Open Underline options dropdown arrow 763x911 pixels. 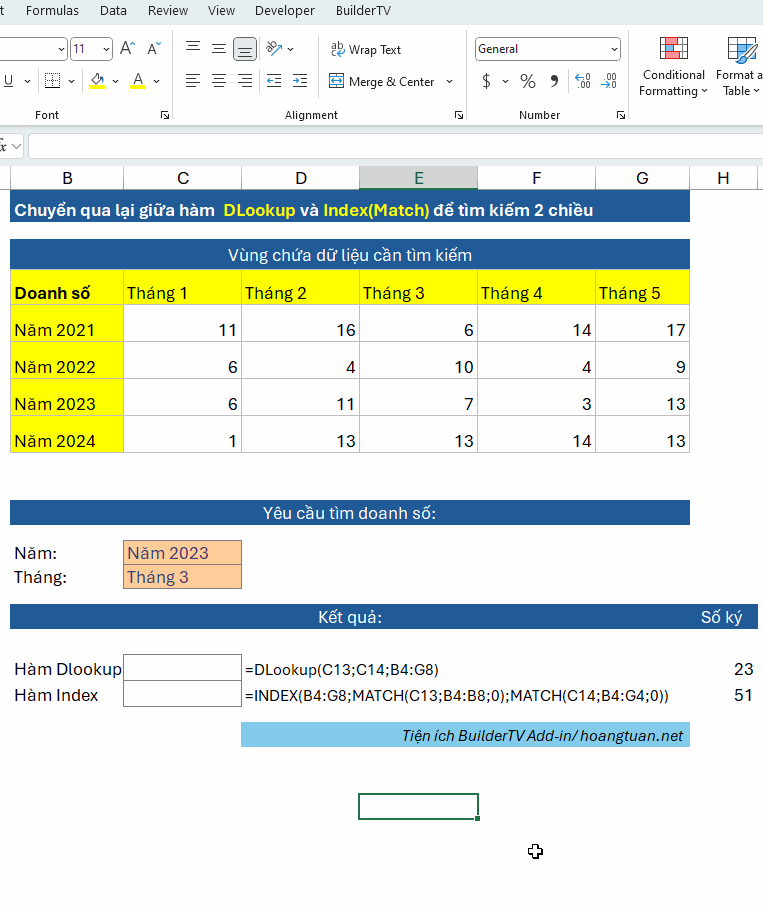click(x=27, y=81)
